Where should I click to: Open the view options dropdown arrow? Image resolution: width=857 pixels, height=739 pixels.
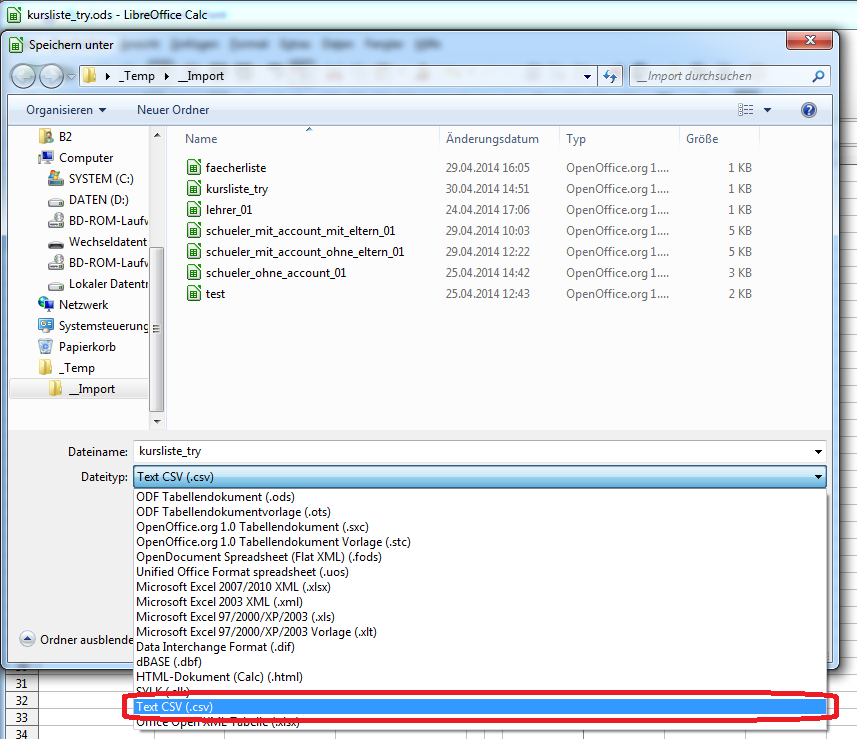click(x=767, y=110)
